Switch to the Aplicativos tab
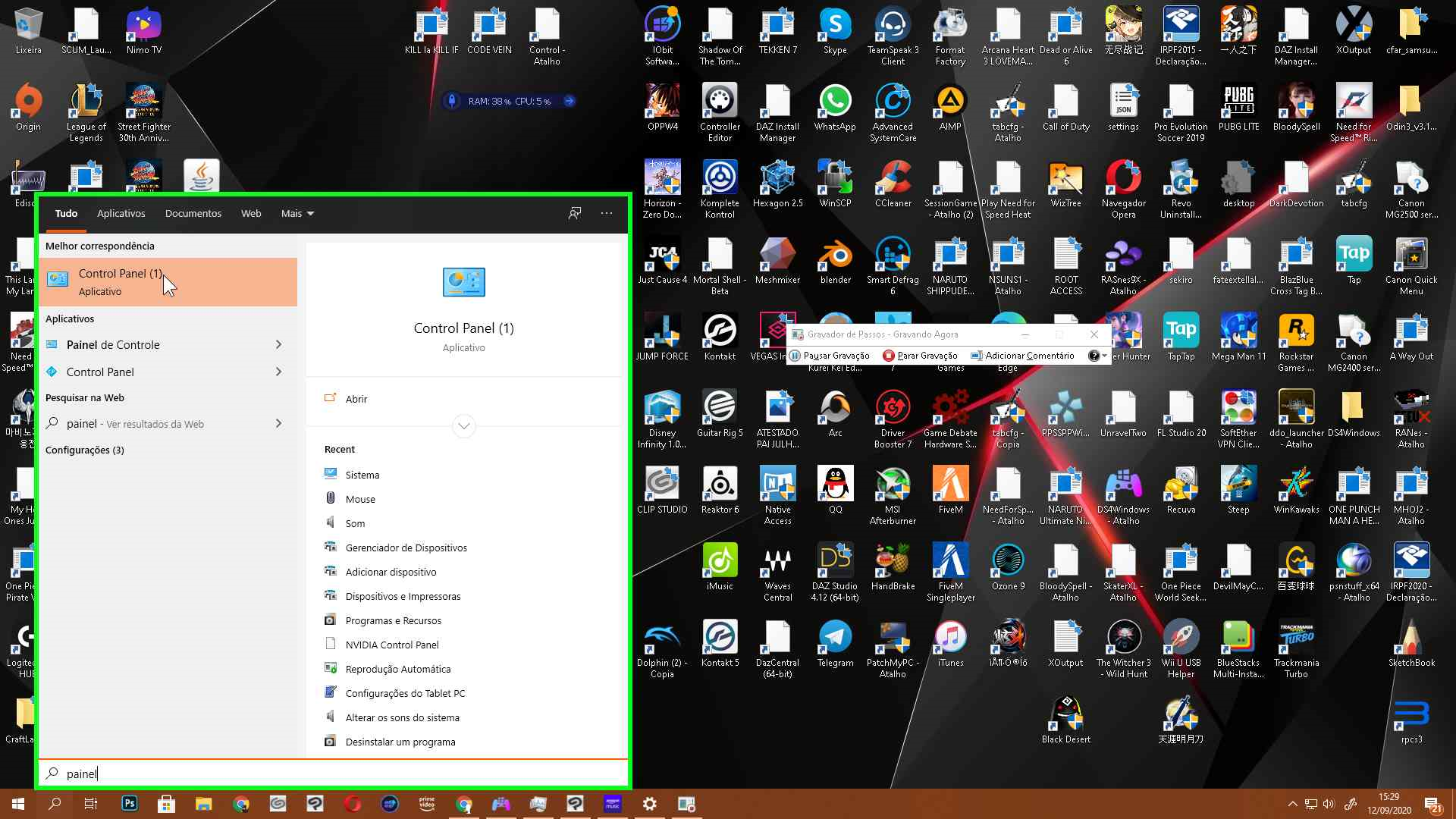Image resolution: width=1456 pixels, height=819 pixels. click(x=121, y=213)
